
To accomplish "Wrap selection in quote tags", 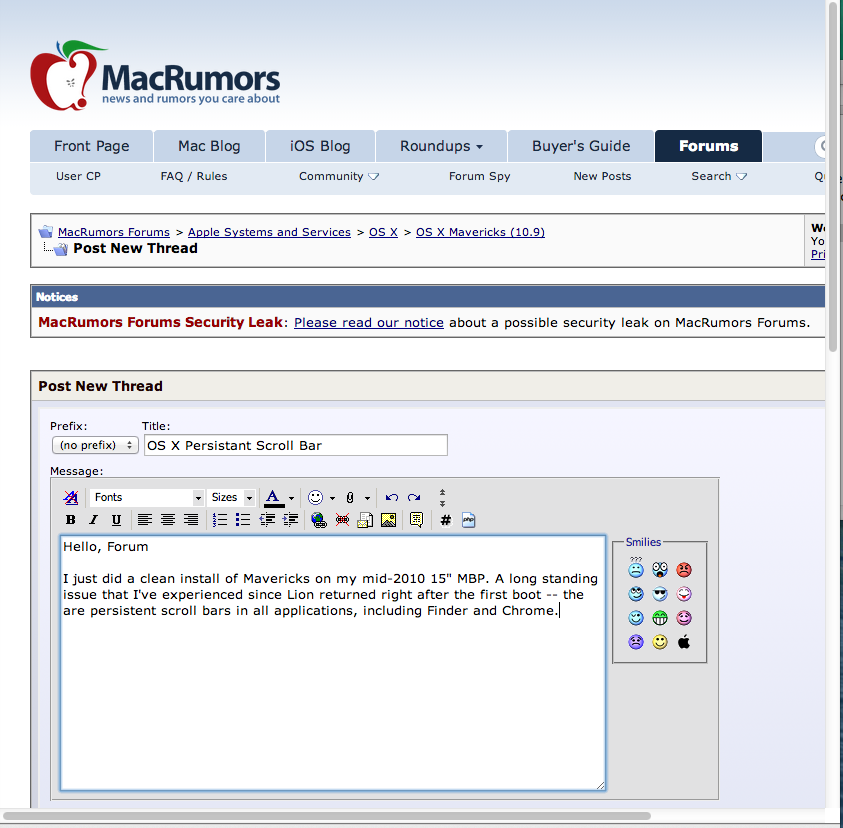I will tap(416, 520).
